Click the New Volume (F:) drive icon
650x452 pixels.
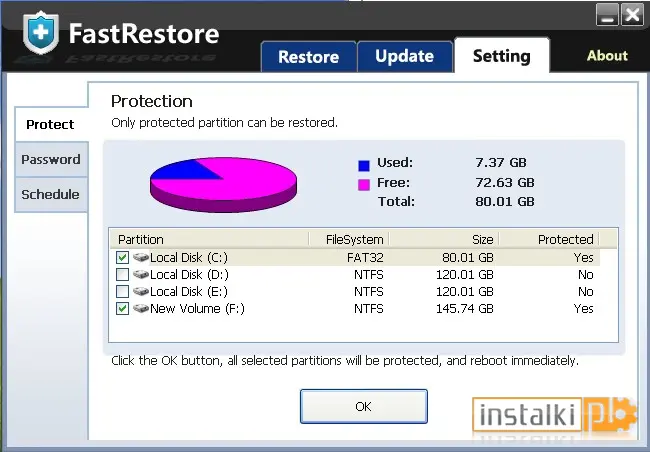(x=141, y=309)
